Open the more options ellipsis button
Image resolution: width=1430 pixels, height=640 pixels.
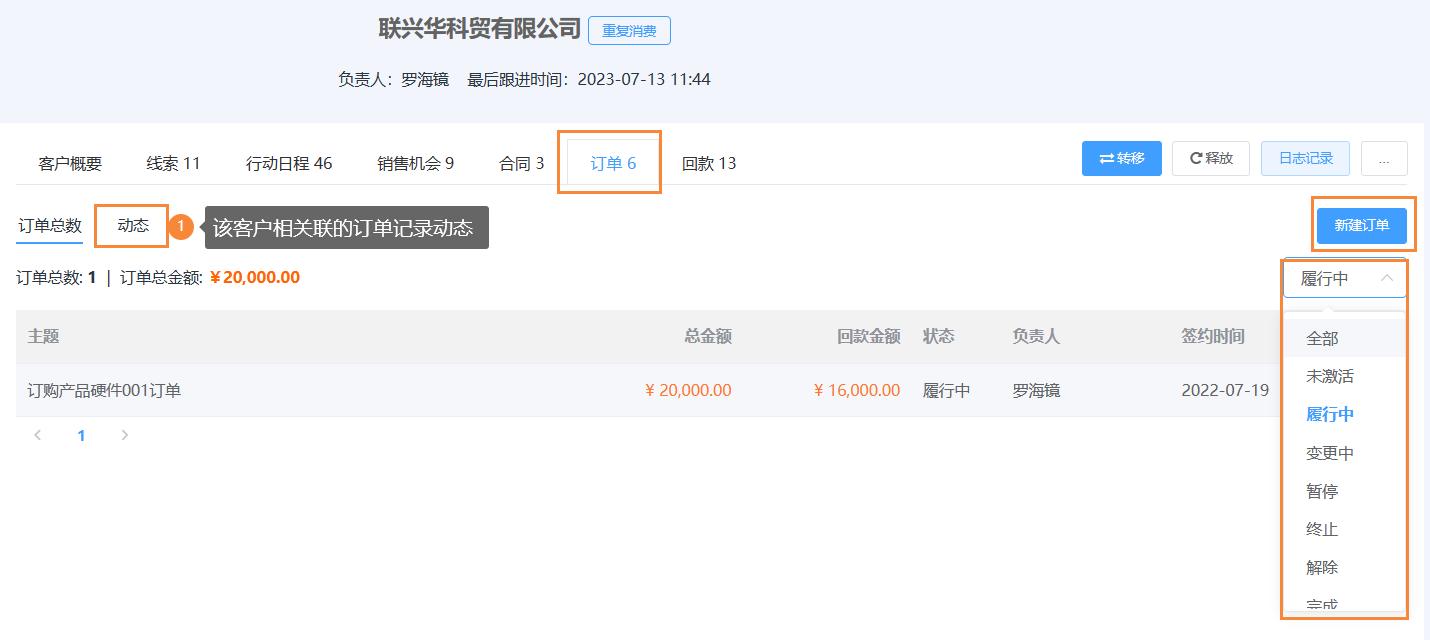(x=1384, y=158)
